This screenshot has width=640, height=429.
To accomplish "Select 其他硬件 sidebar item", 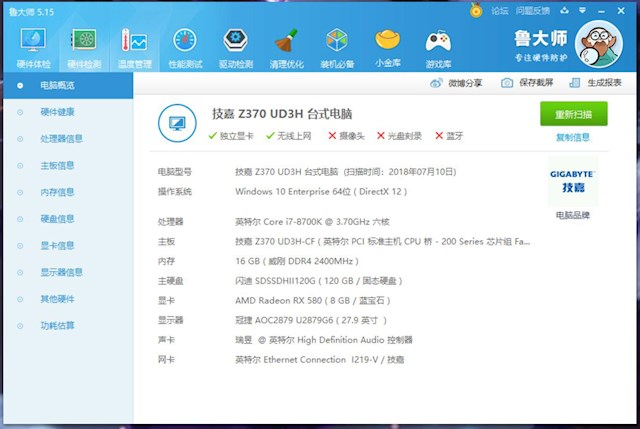I will (68, 299).
